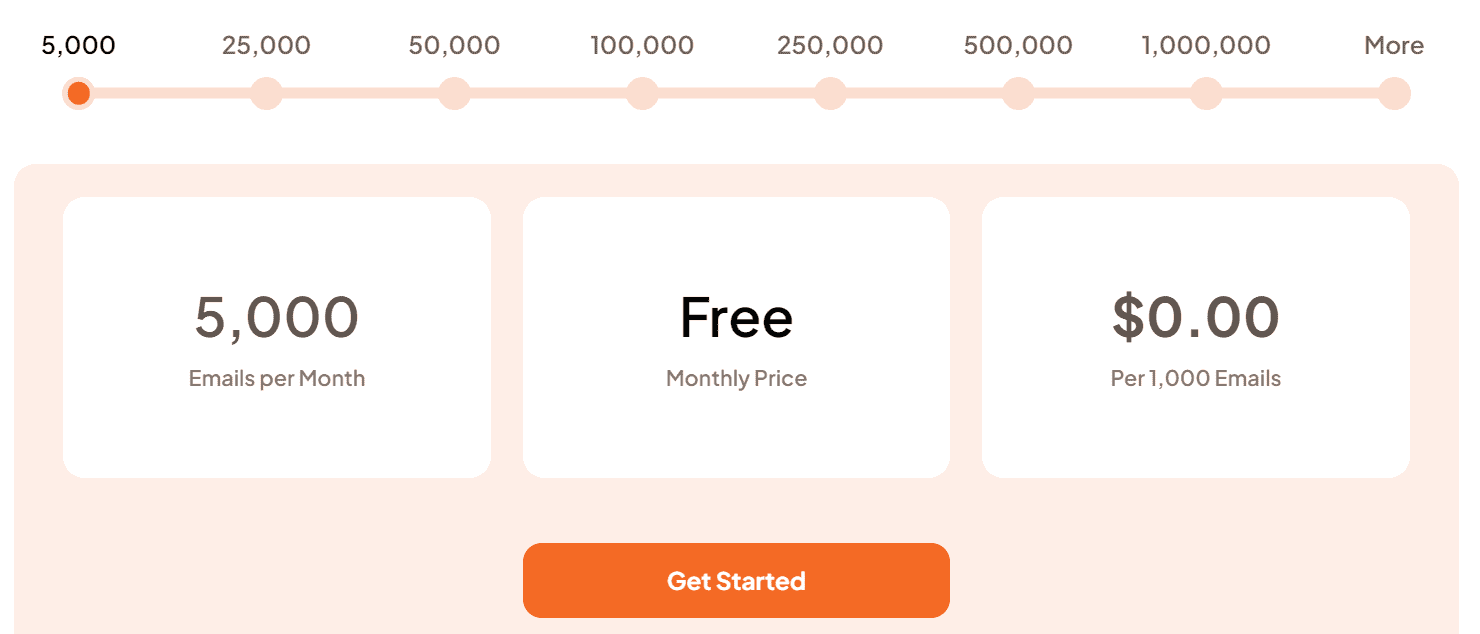Select the 5,000 Emails per Month card

pos(277,336)
